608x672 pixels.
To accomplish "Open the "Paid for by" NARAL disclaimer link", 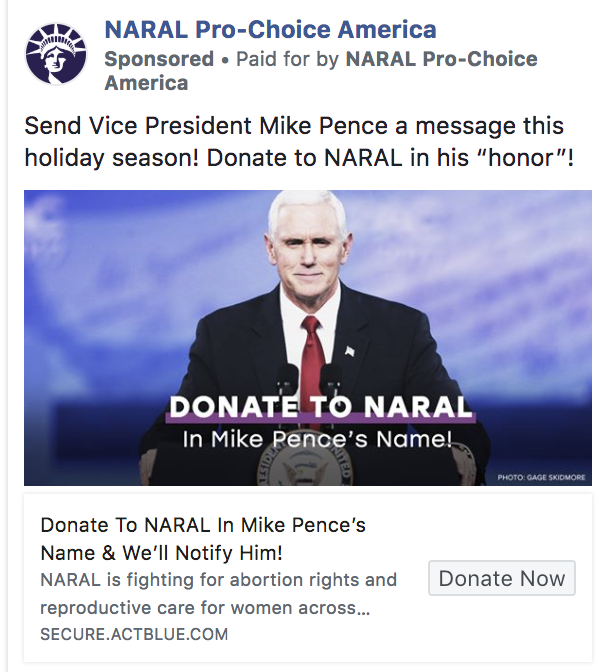I will pyautogui.click(x=321, y=71).
